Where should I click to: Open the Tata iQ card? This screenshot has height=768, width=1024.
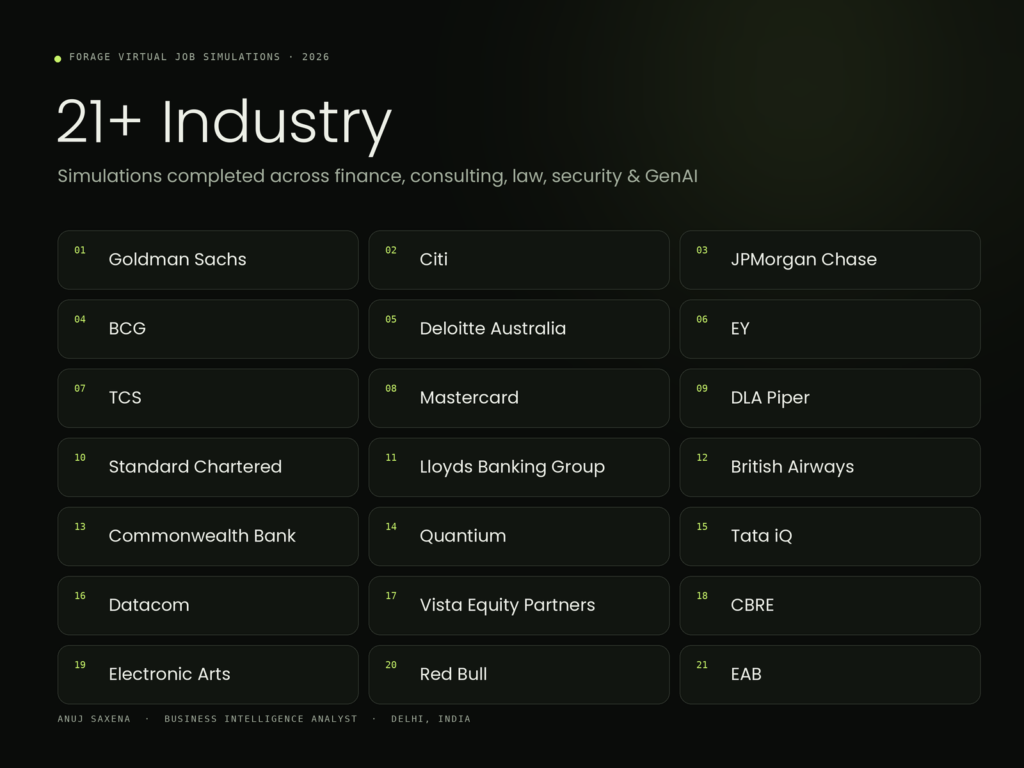click(830, 537)
